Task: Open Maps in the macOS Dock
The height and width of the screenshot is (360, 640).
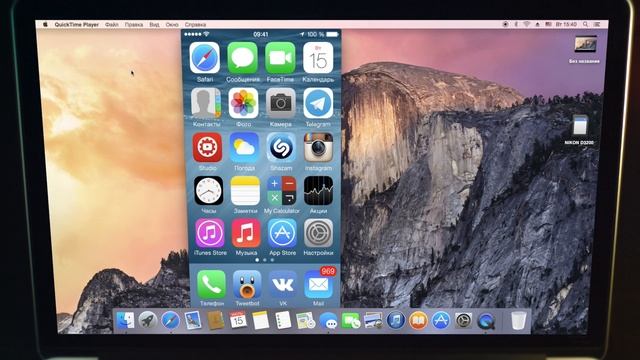Action: 305,320
